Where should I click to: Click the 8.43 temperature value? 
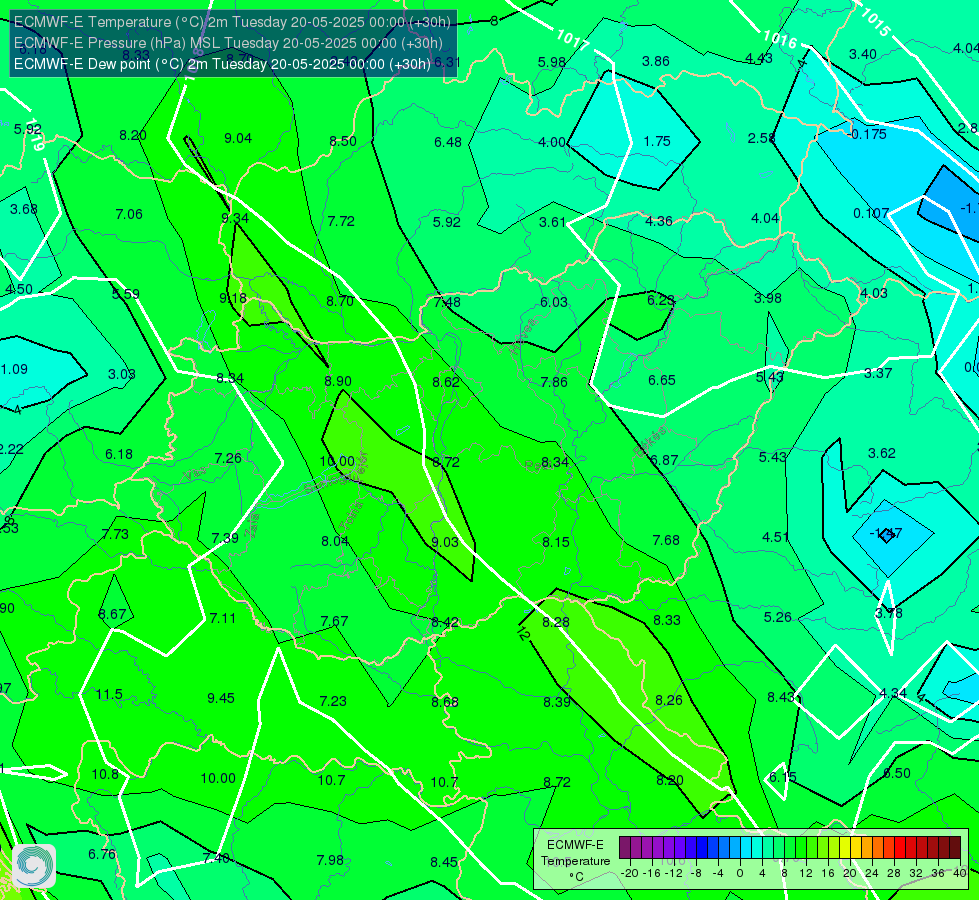[780, 697]
